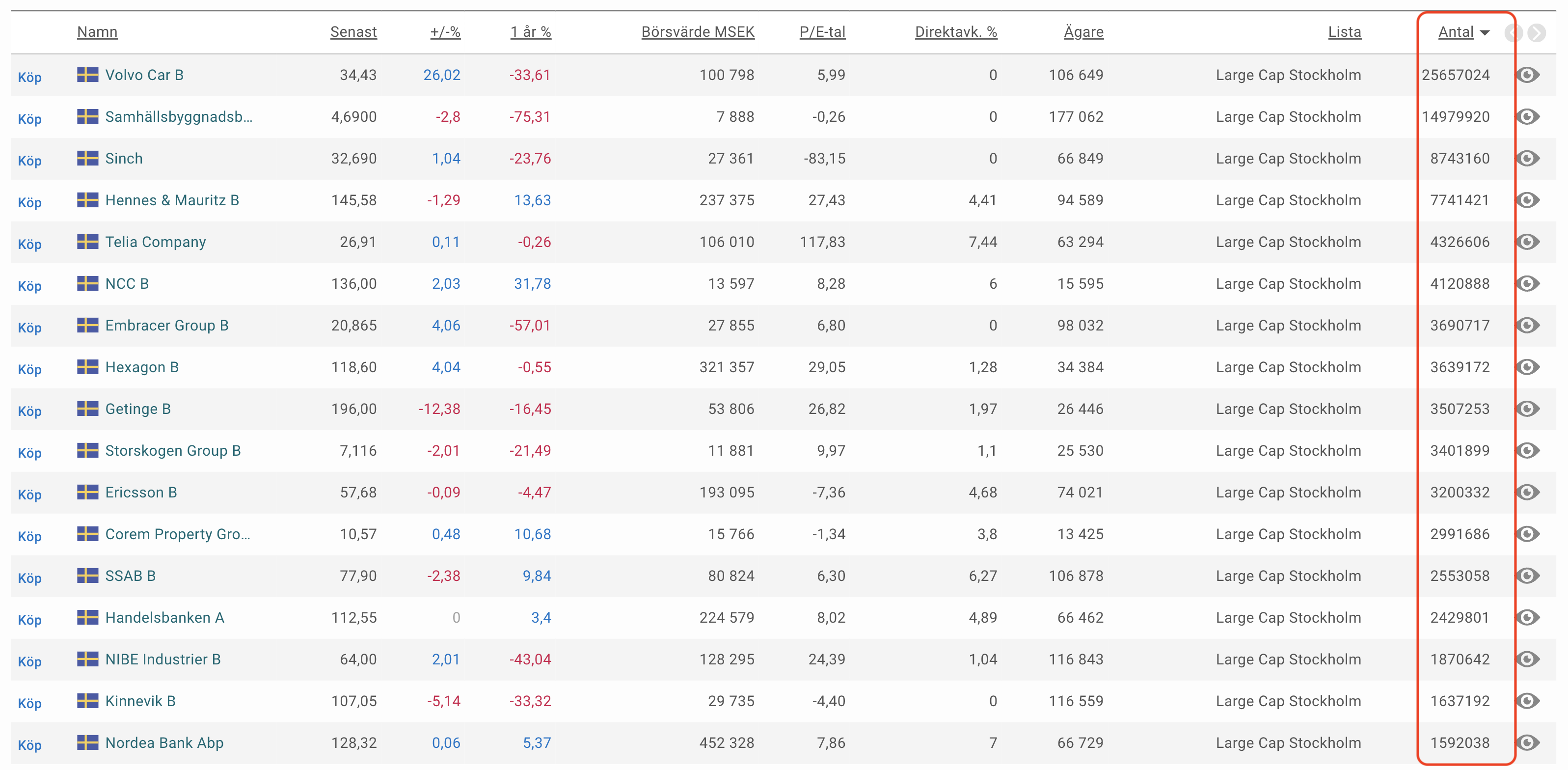Click eye icon for Kinnevik B
The height and width of the screenshot is (770, 1568).
pos(1527,701)
